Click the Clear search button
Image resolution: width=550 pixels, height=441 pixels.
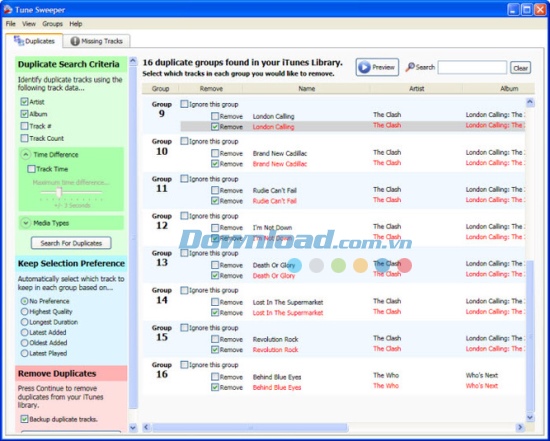521,68
